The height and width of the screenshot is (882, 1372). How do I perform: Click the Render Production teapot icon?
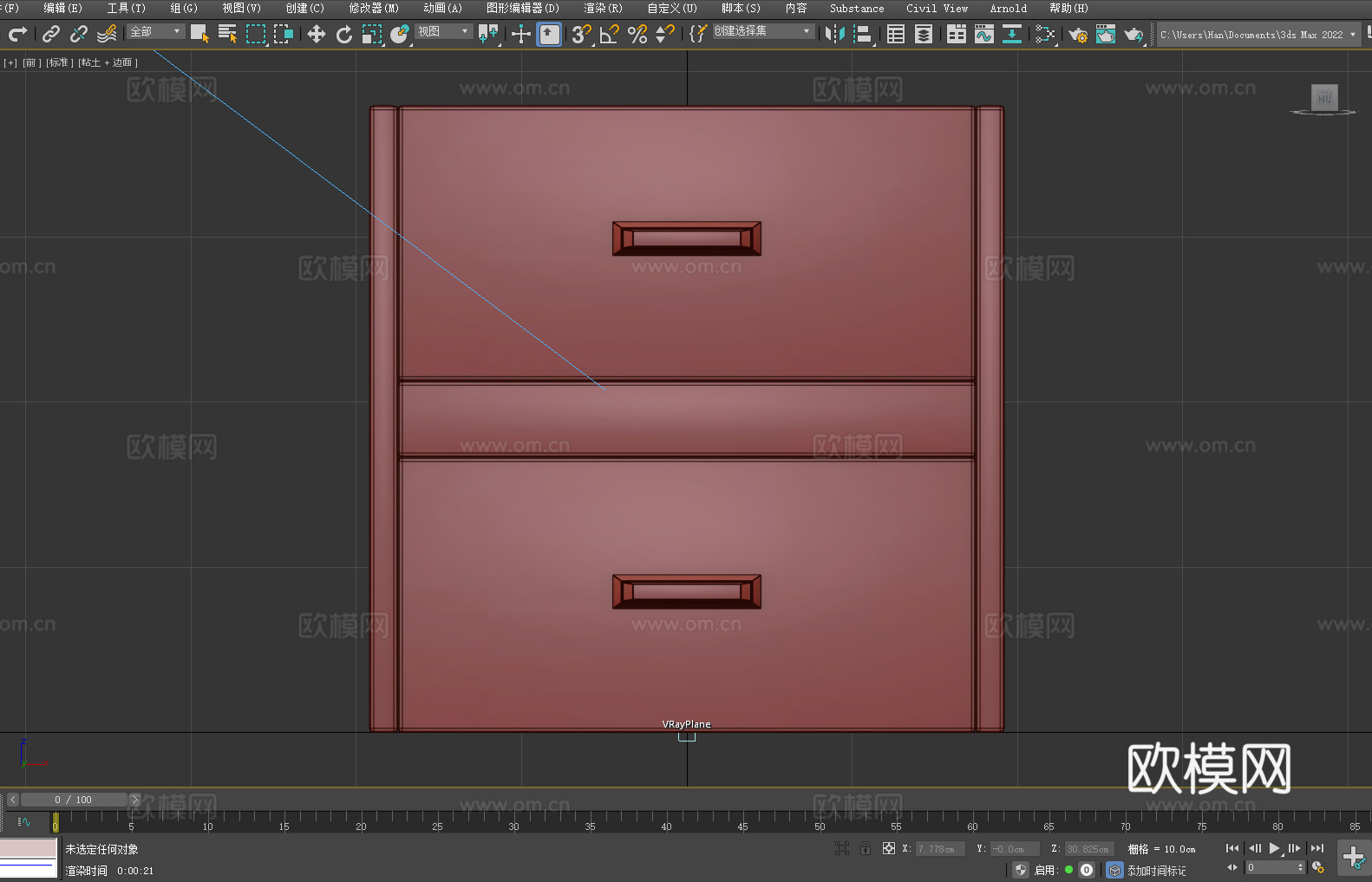[x=1134, y=34]
